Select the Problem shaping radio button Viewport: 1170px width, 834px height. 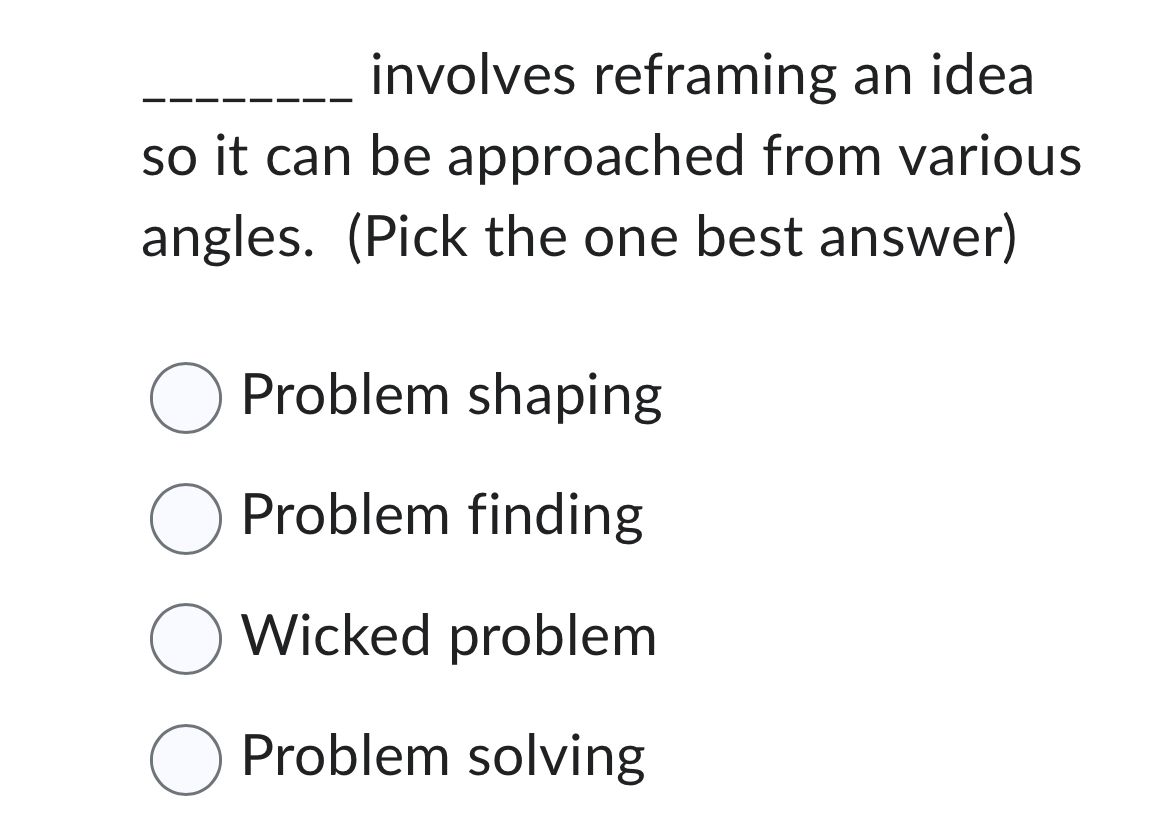(186, 399)
